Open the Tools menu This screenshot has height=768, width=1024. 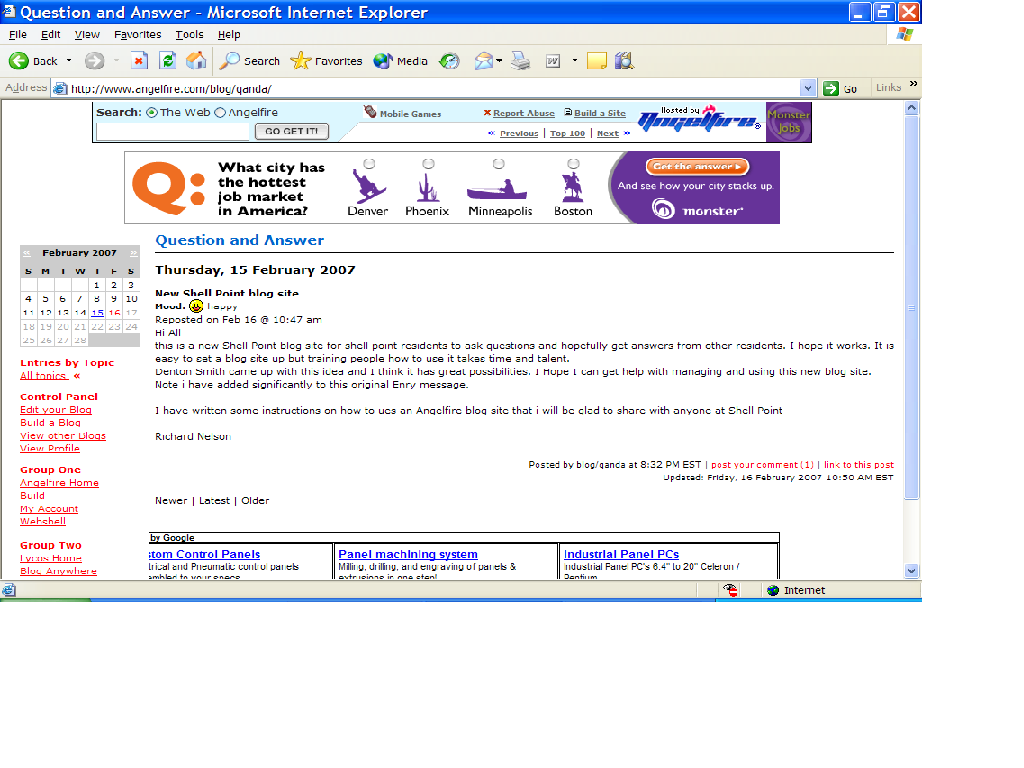coord(189,35)
